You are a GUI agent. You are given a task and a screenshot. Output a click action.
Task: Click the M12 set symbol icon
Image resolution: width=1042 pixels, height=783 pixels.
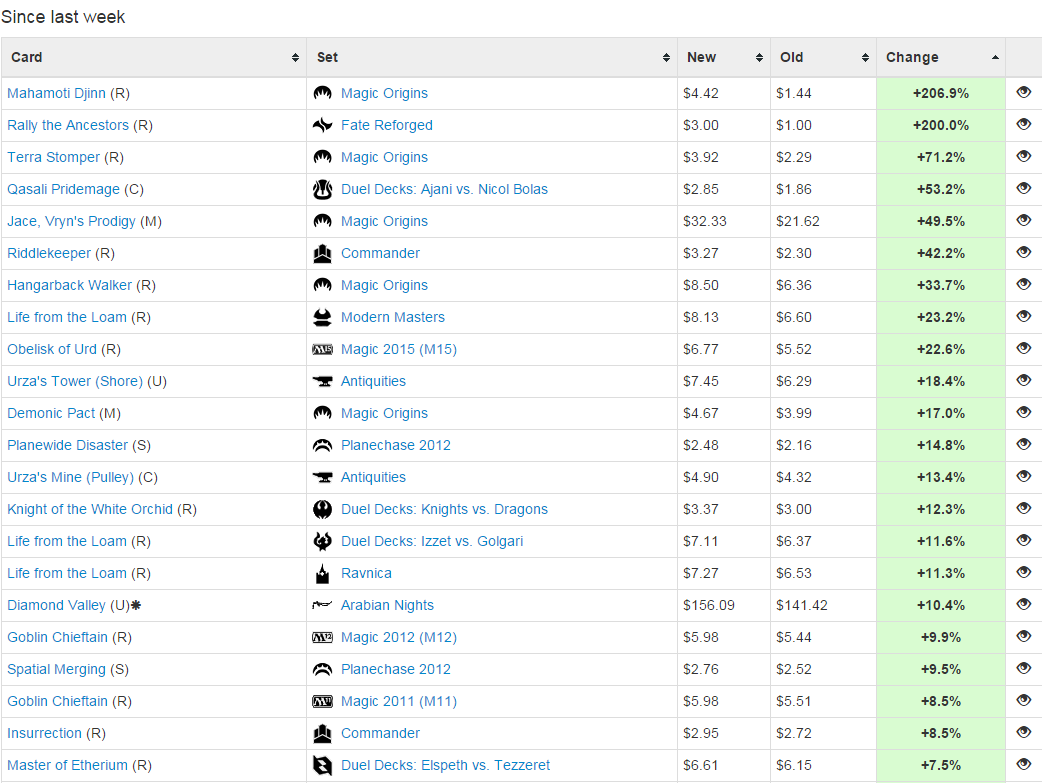[322, 637]
